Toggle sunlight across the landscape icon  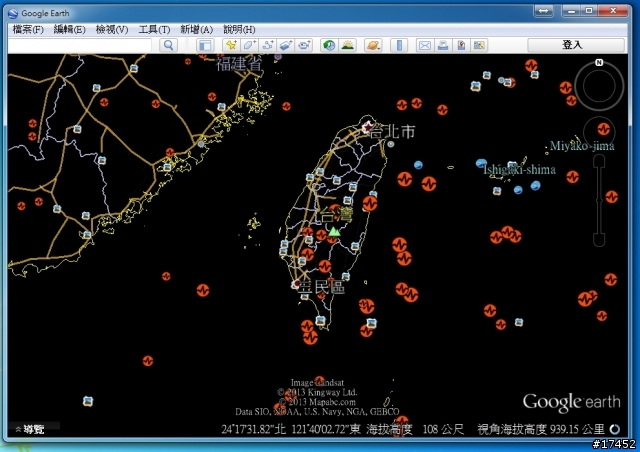(x=348, y=45)
